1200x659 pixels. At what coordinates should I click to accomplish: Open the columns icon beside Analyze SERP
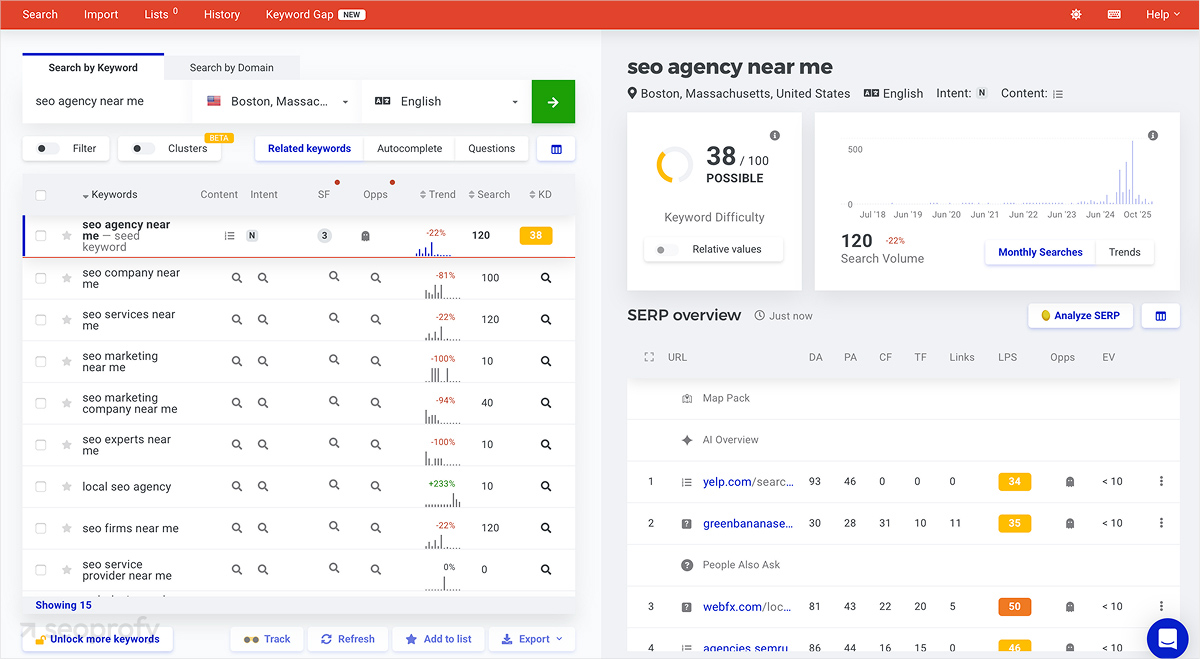click(1159, 315)
